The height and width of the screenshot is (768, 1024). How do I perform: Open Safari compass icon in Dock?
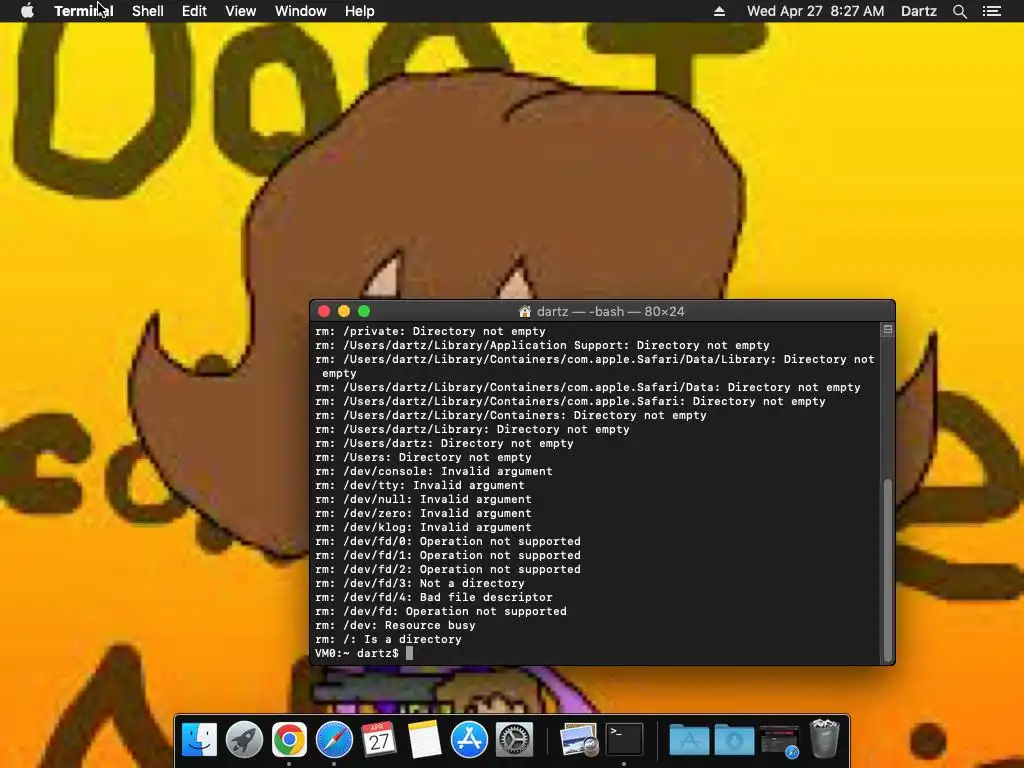334,740
